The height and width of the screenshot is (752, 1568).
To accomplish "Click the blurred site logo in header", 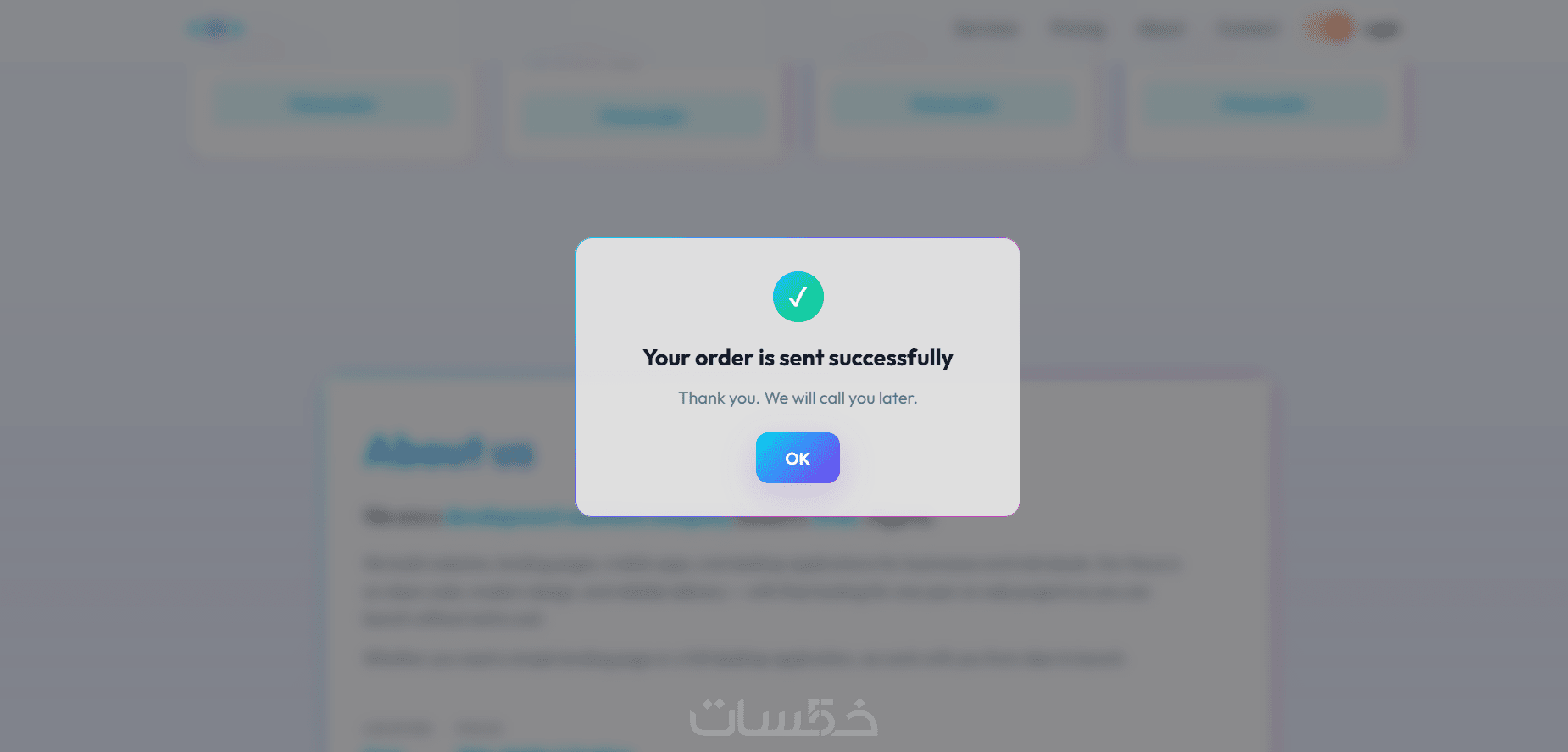I will (x=215, y=29).
